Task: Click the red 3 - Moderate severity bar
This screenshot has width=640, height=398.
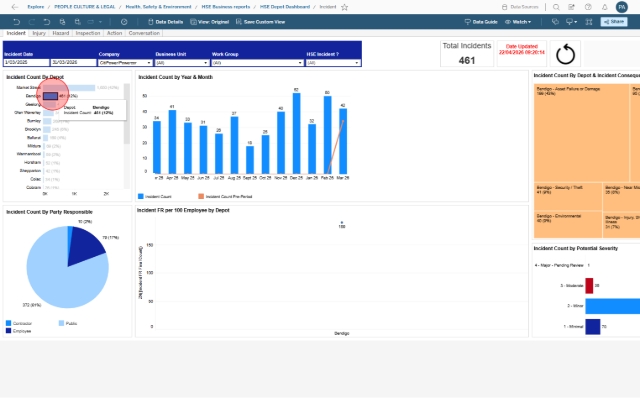Action: tap(589, 286)
